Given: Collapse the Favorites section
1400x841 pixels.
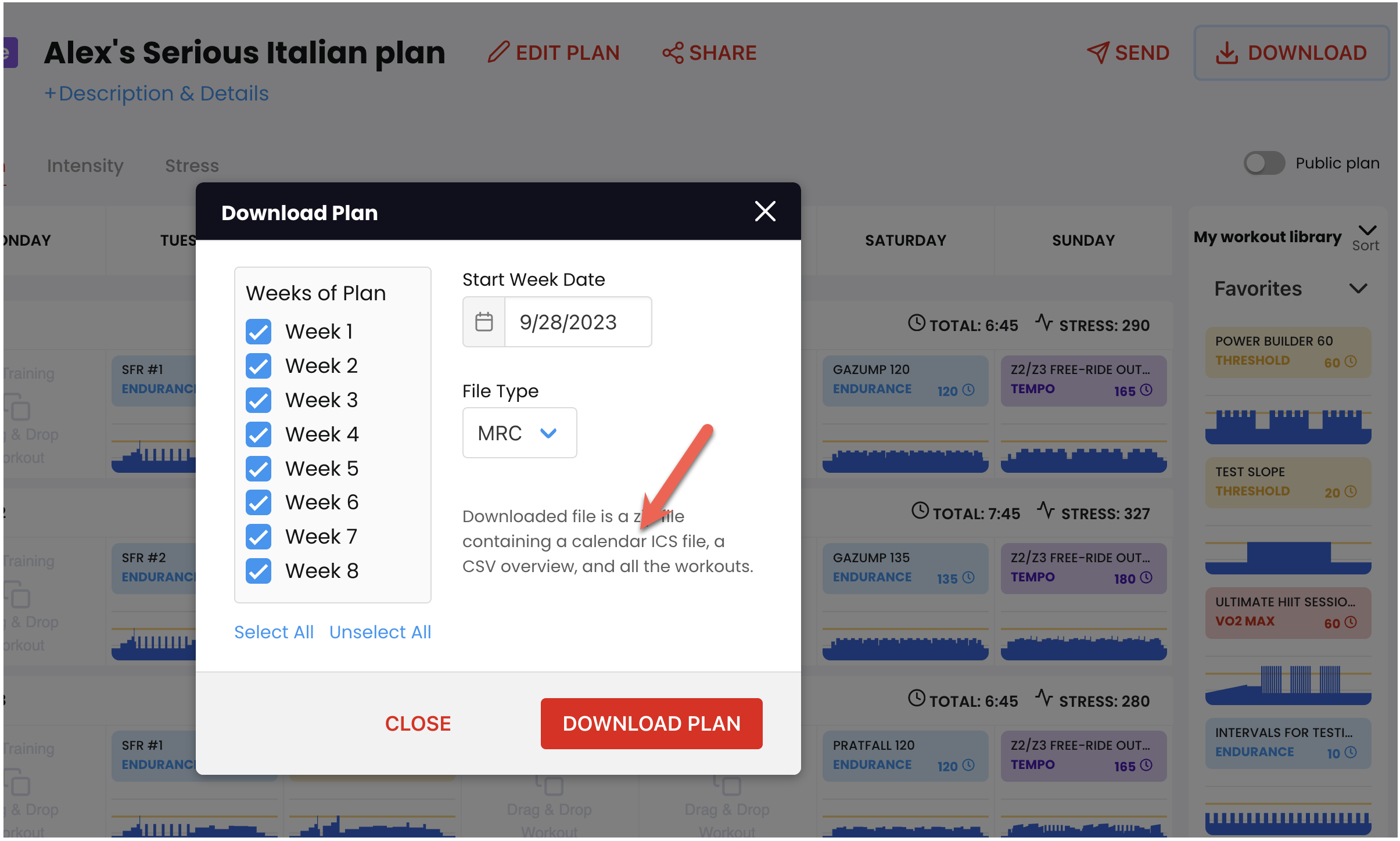Looking at the screenshot, I should point(1358,289).
